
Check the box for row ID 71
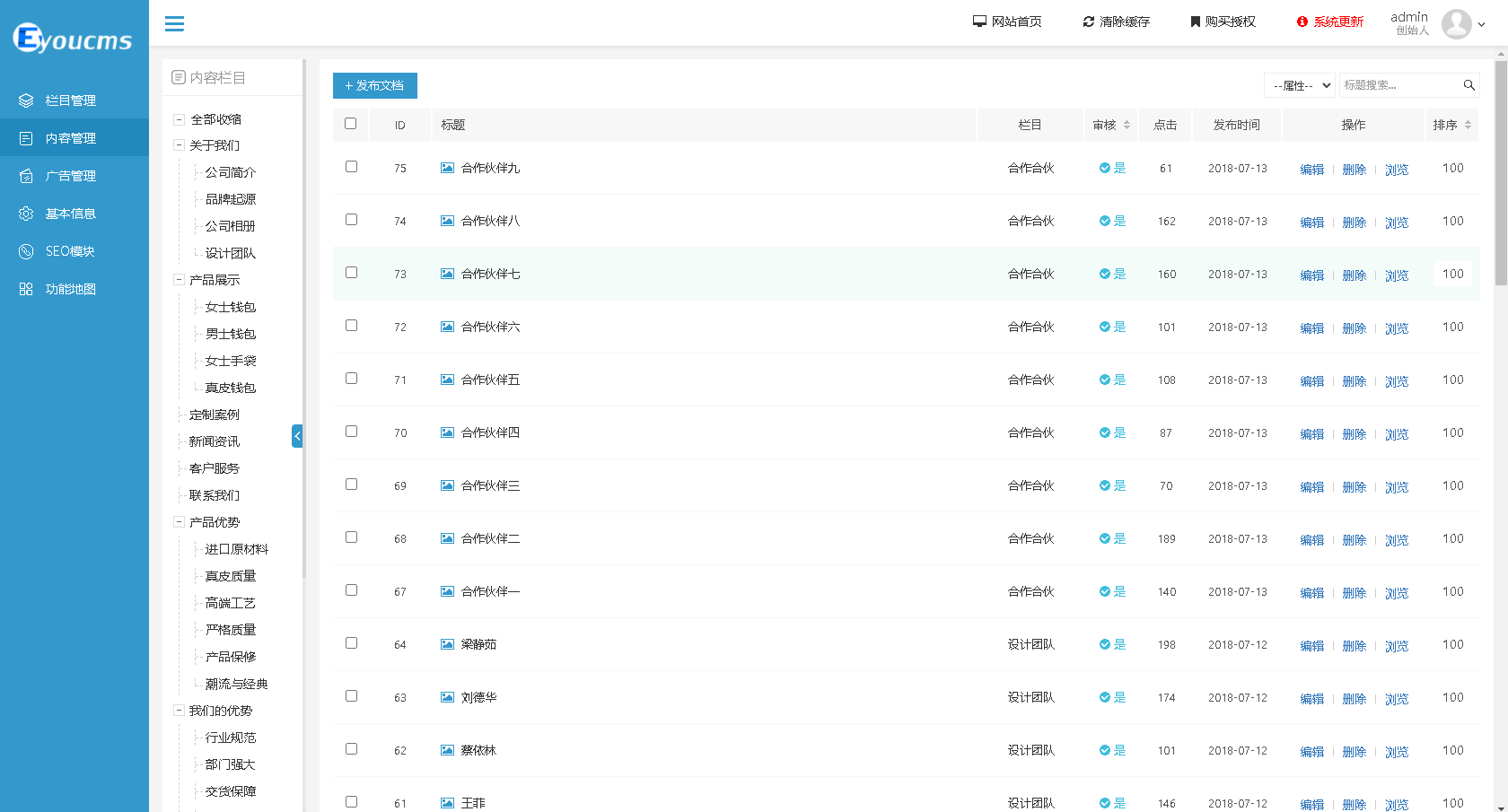tap(351, 379)
